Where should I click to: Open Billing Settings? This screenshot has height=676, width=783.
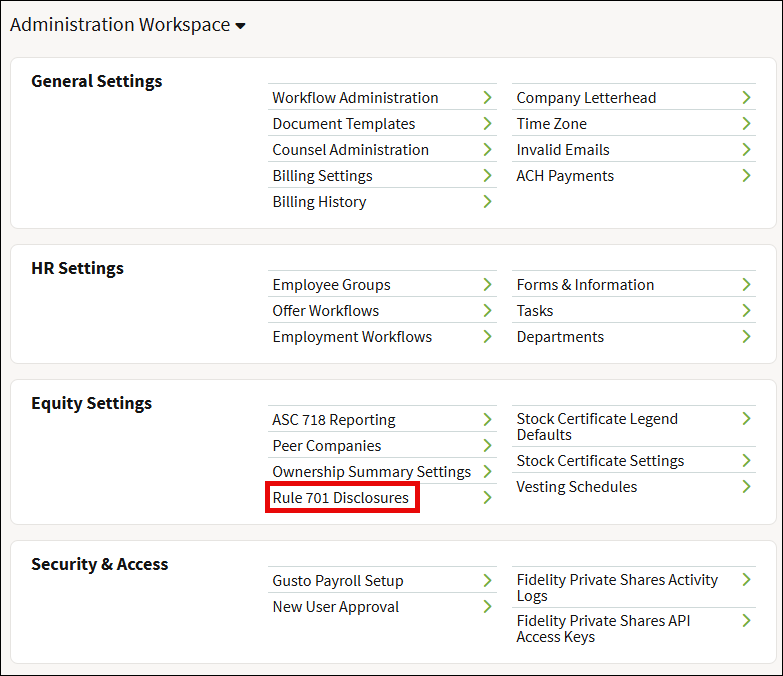tap(322, 176)
